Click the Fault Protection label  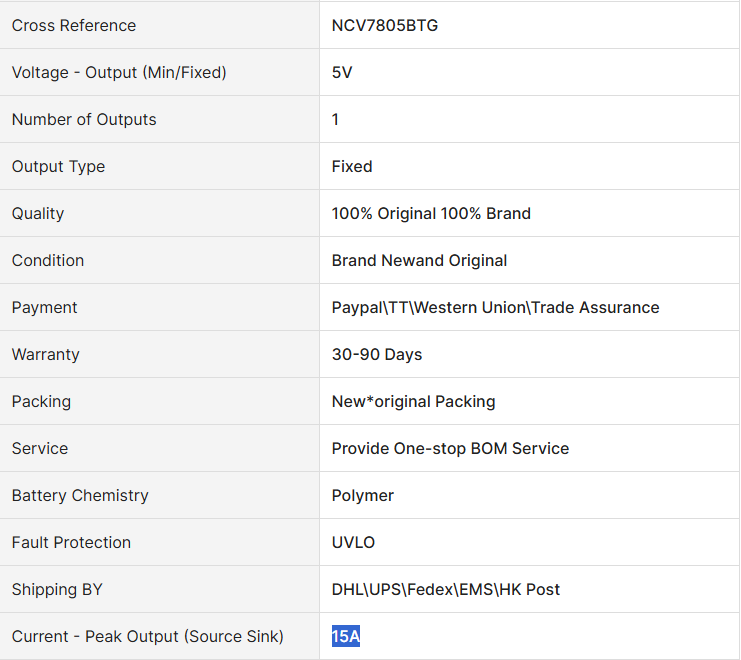pos(71,542)
